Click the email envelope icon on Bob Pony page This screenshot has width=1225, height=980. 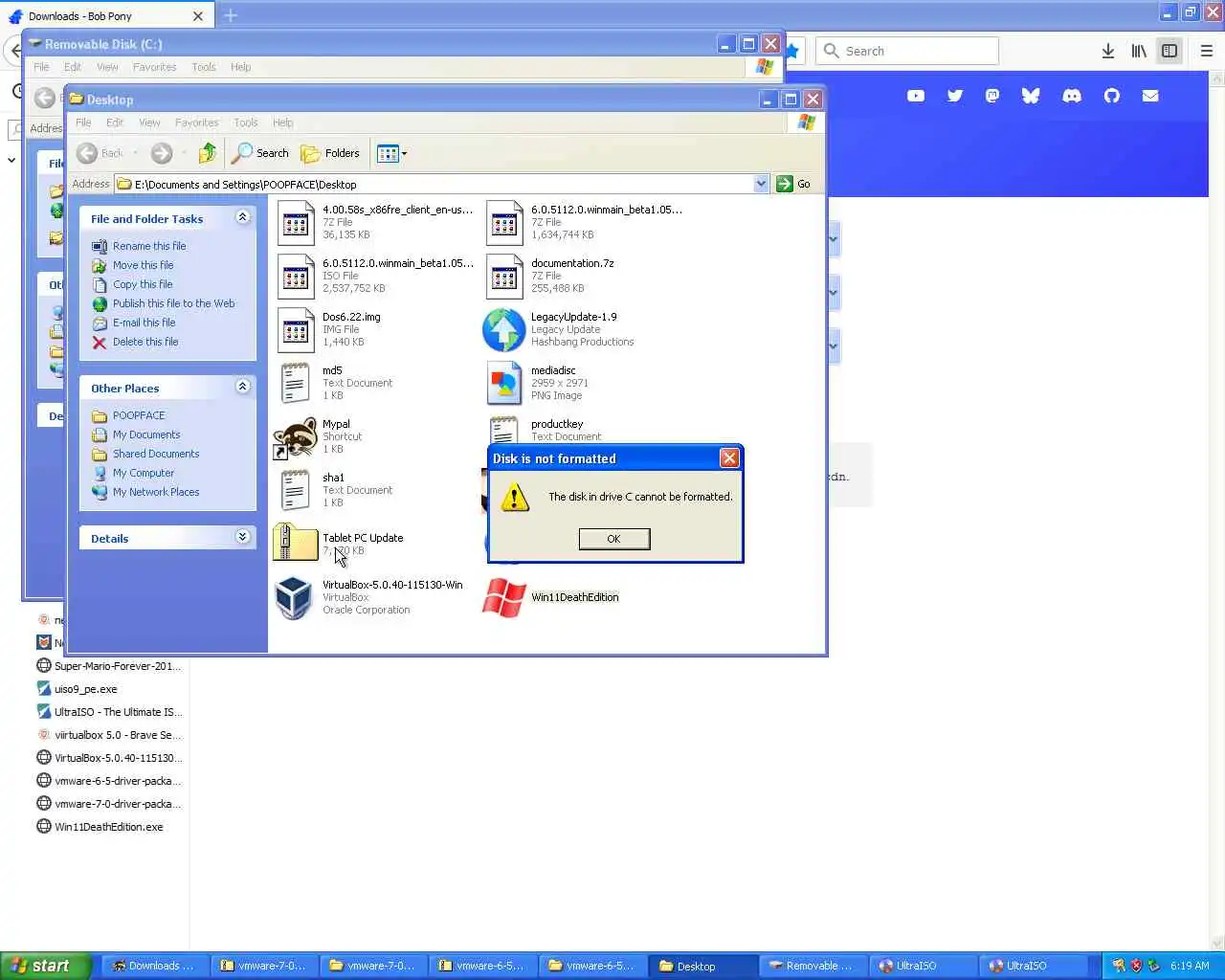1150,96
